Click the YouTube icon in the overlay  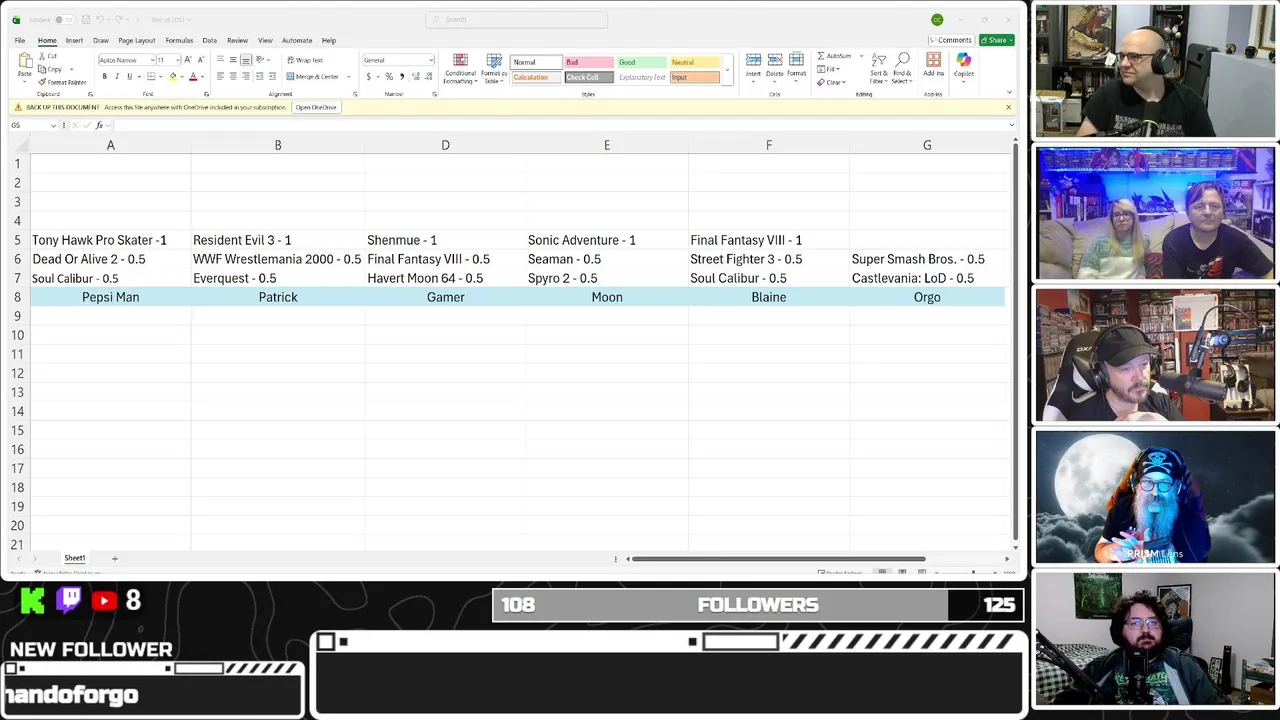coord(104,600)
